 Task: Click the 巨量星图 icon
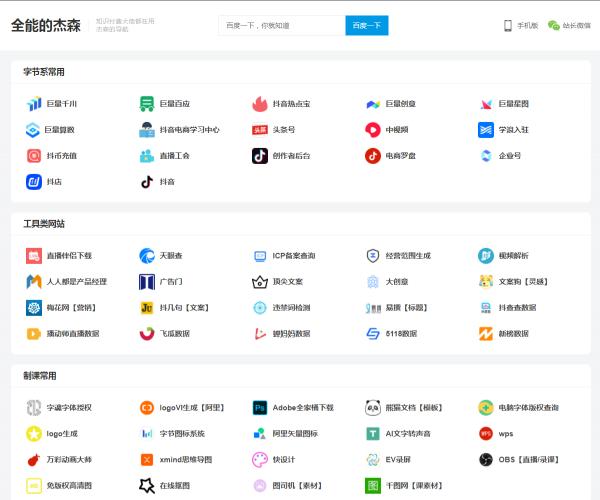tap(486, 104)
